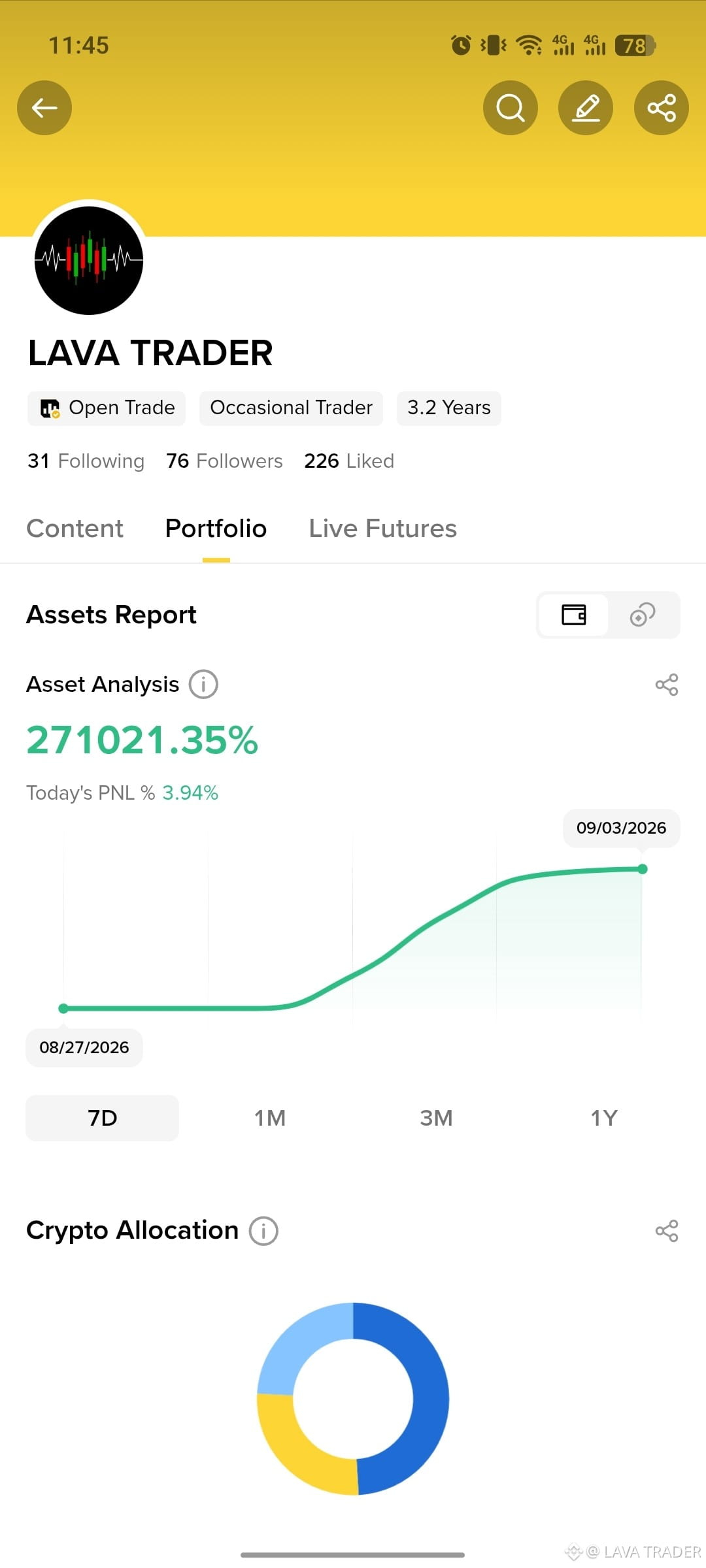Screen dimensions: 706x1568
Task: Open the 76 Followers list
Action: (x=224, y=461)
